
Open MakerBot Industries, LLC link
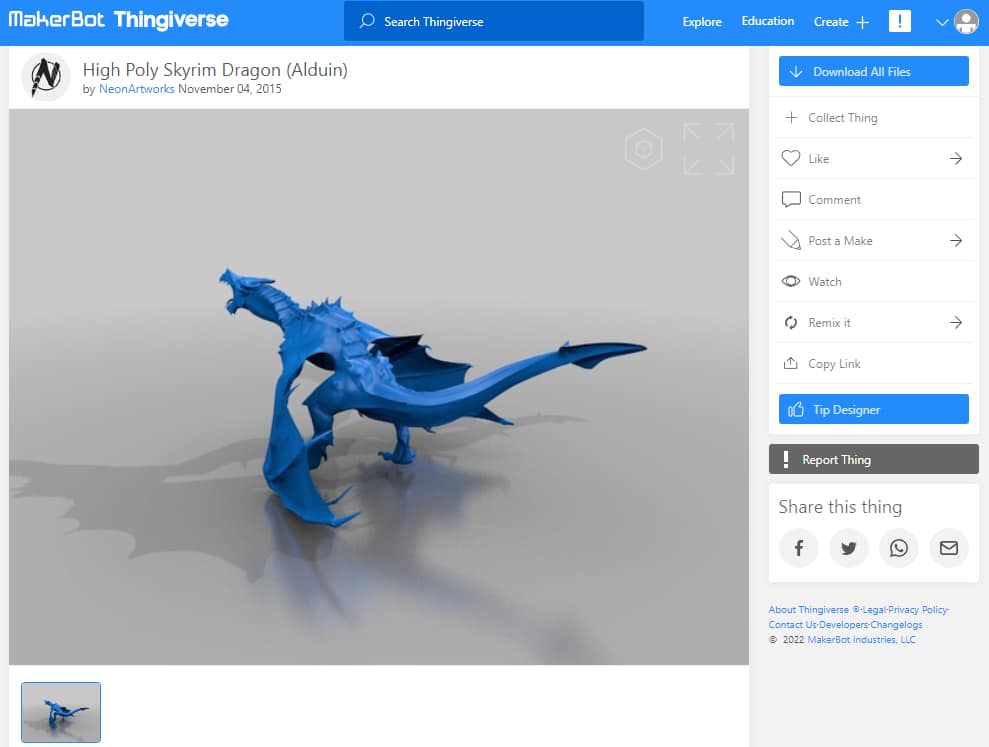(861, 640)
